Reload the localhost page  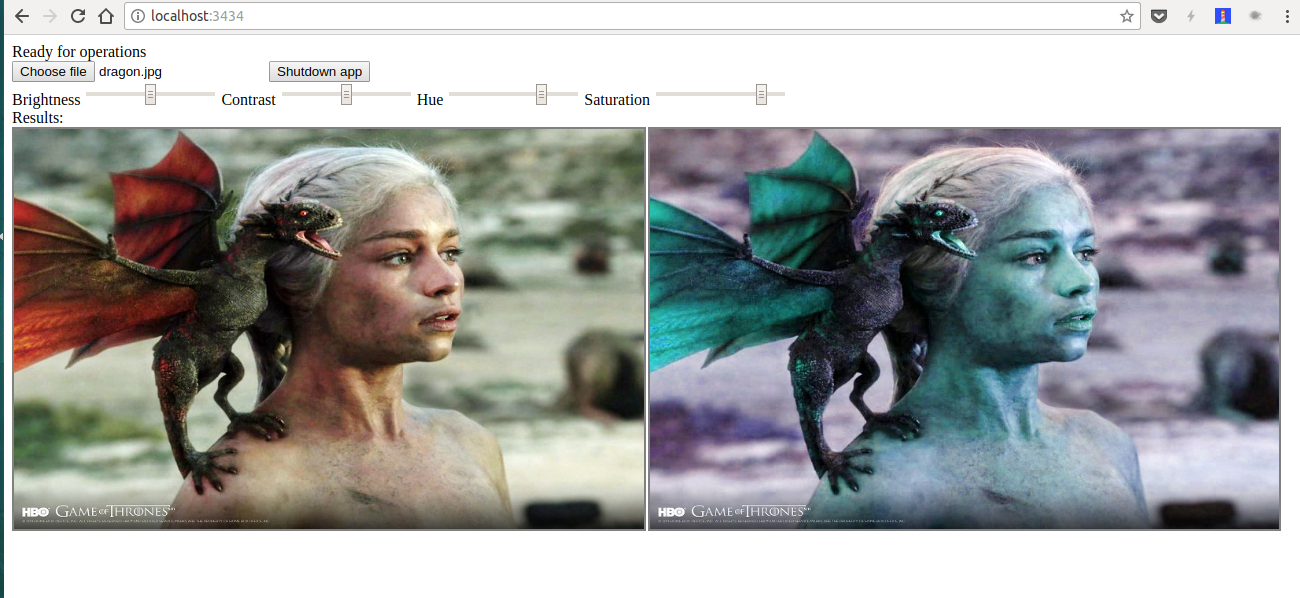tap(78, 16)
